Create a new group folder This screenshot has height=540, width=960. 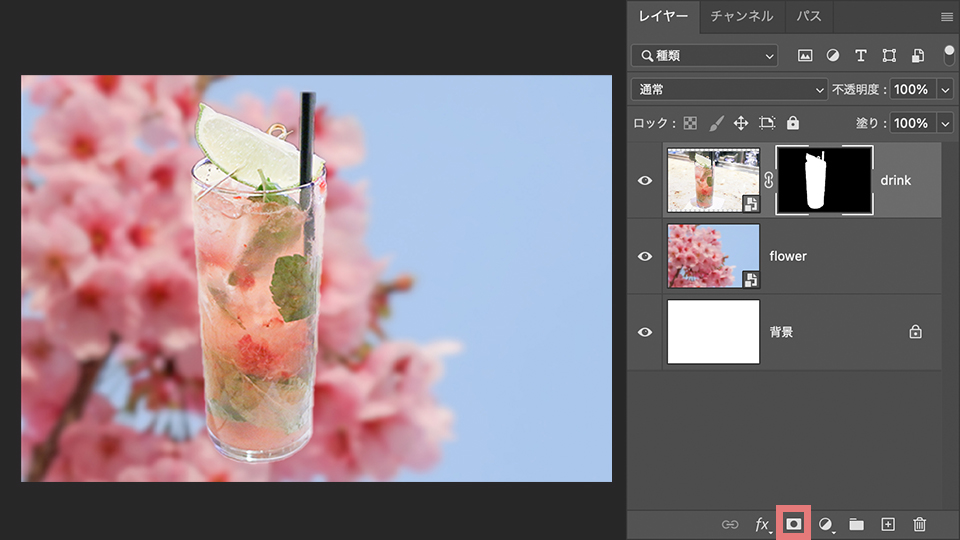click(857, 524)
